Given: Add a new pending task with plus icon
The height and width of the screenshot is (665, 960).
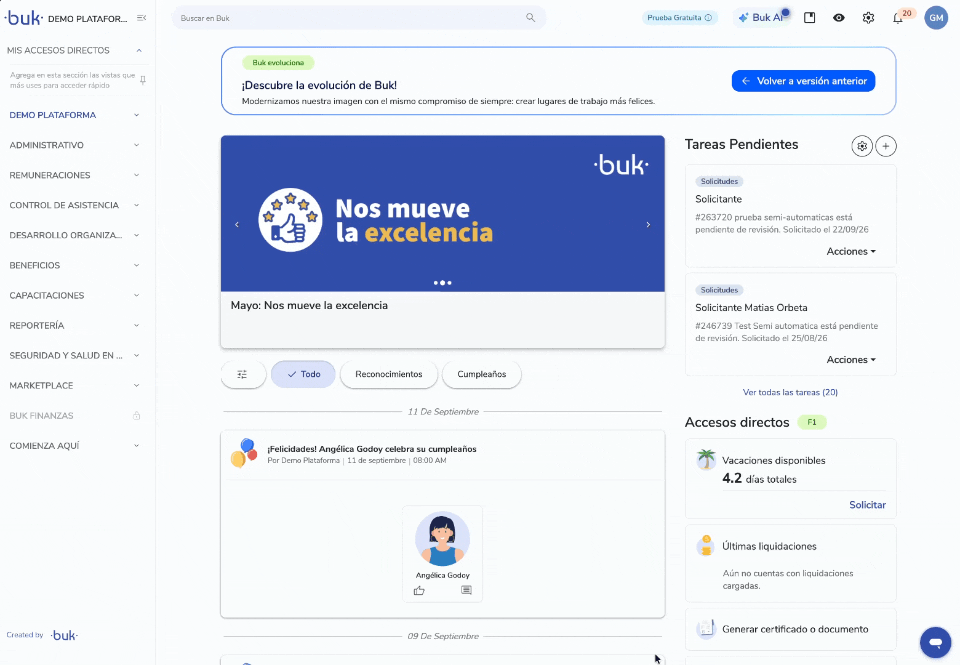Looking at the screenshot, I should point(886,146).
